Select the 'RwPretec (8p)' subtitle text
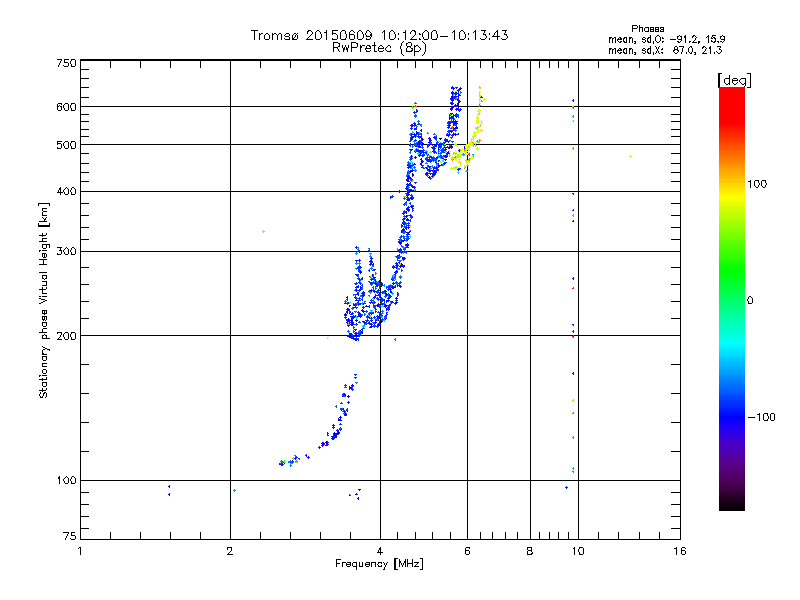This screenshot has width=800, height=600. click(379, 48)
